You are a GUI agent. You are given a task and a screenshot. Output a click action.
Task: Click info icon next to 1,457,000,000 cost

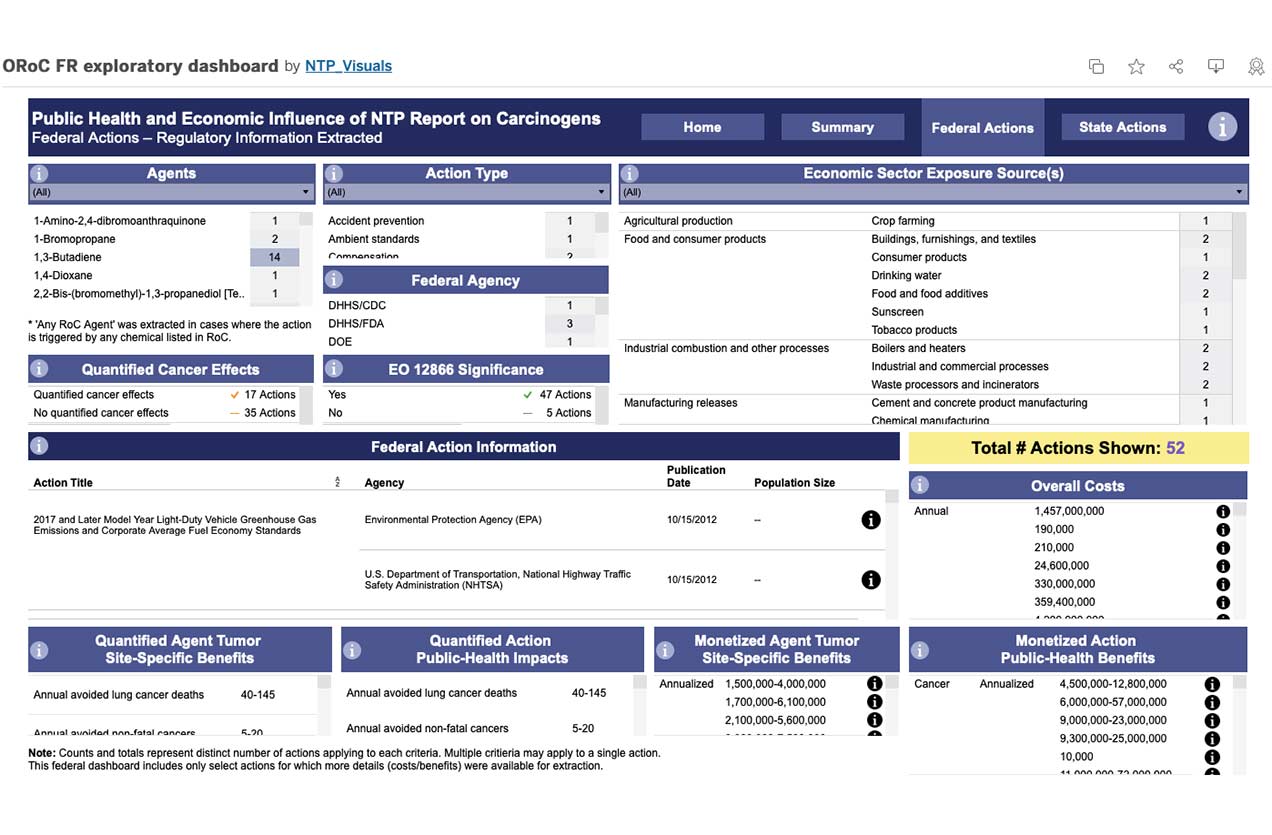1223,511
